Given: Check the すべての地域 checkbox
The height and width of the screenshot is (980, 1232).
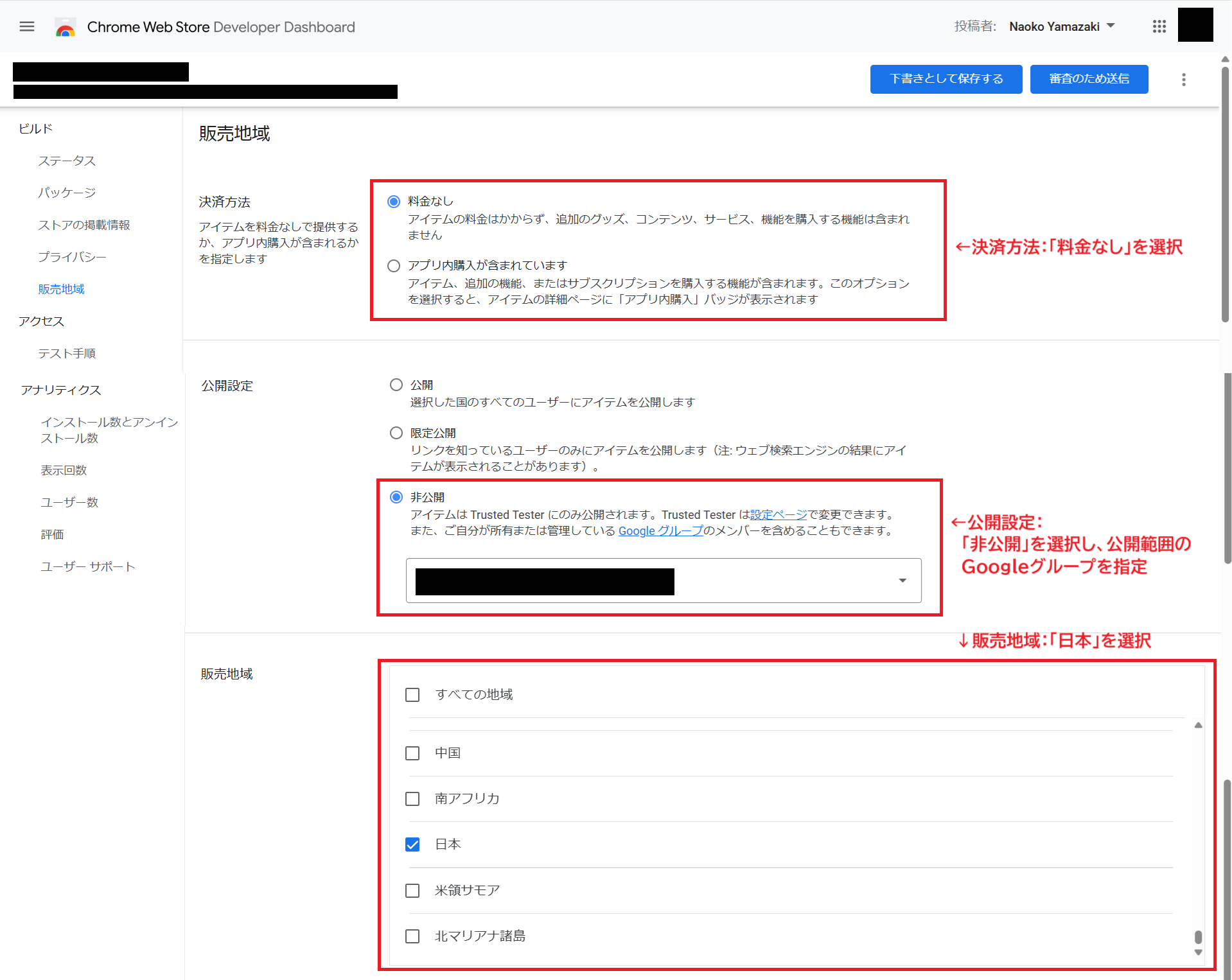Looking at the screenshot, I should point(412,695).
